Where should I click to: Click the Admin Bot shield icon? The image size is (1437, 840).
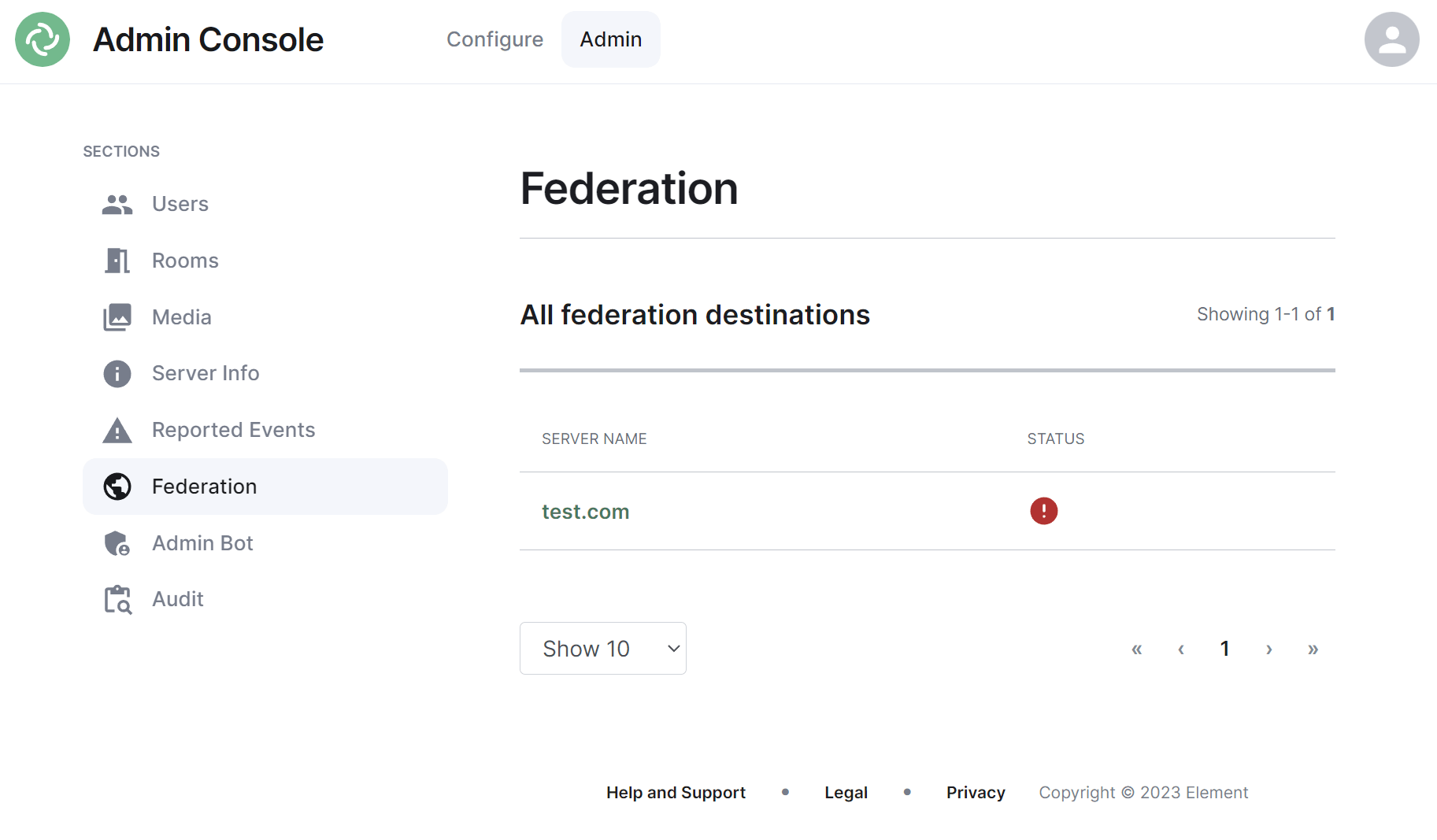click(117, 543)
